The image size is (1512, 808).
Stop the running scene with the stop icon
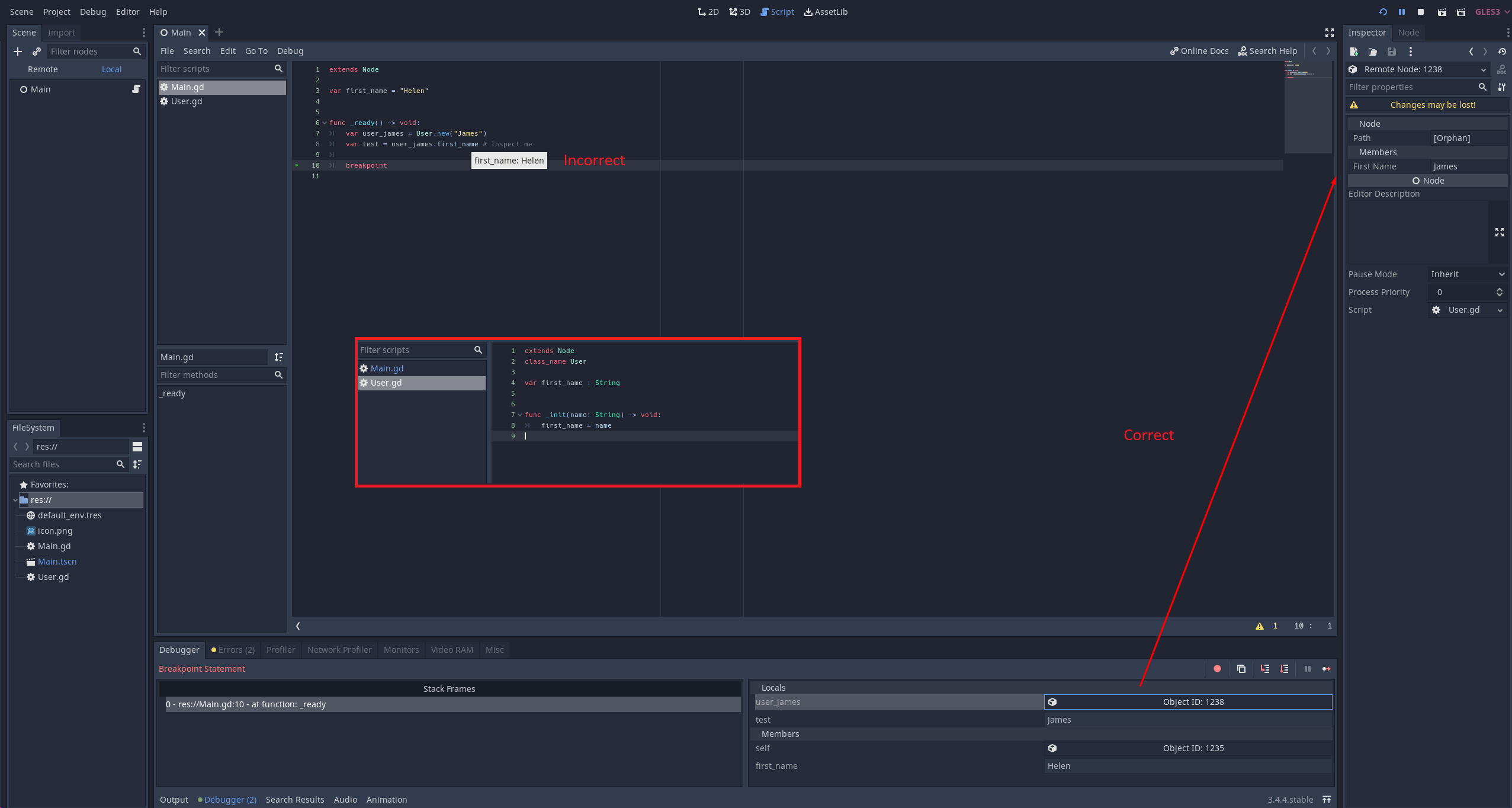click(x=1421, y=12)
